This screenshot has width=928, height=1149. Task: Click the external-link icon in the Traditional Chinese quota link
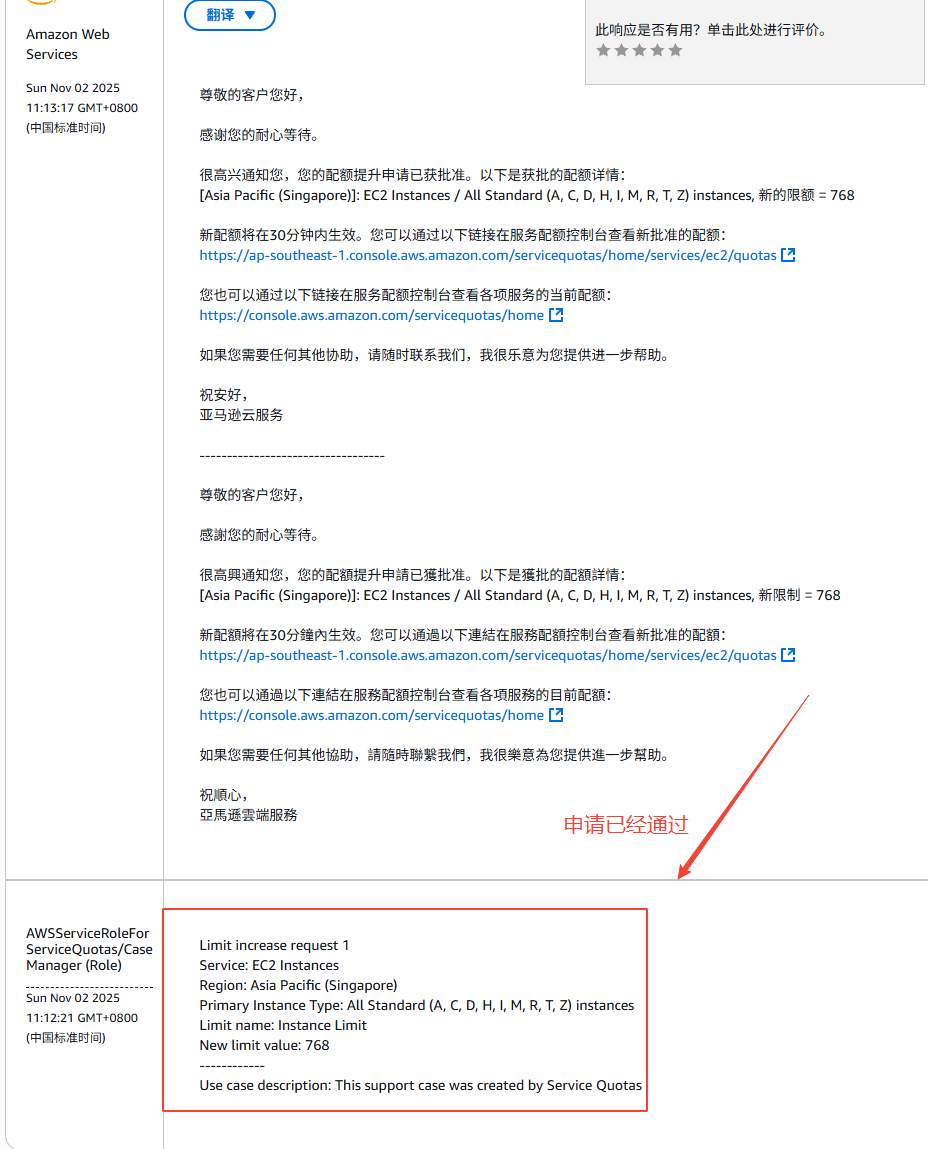click(x=788, y=654)
